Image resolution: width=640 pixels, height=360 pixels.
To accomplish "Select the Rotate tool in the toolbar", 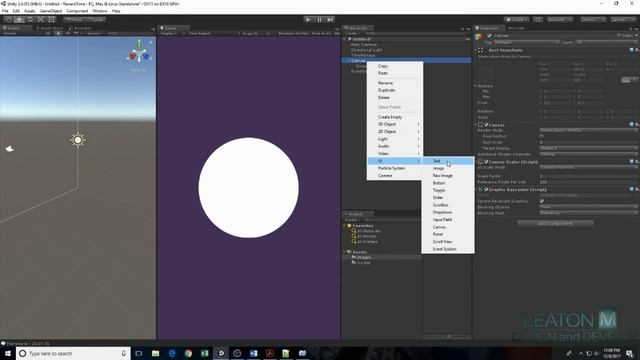I will [x=30, y=19].
